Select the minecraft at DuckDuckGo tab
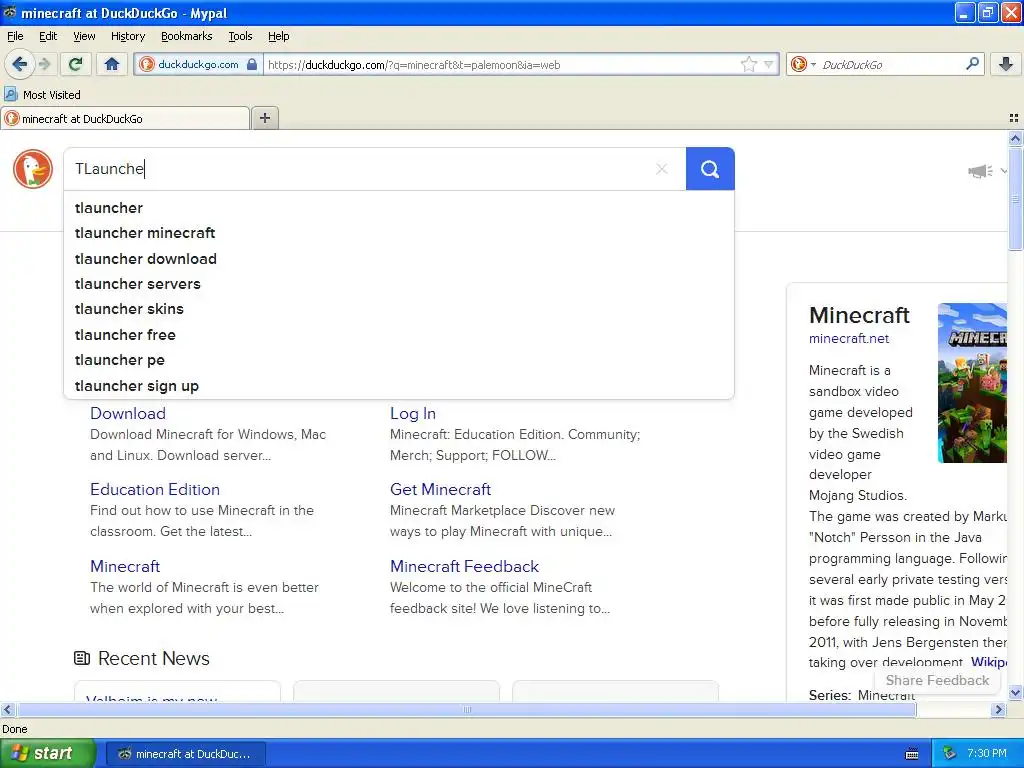Screen dimensions: 1024x768 pyautogui.click(x=125, y=118)
